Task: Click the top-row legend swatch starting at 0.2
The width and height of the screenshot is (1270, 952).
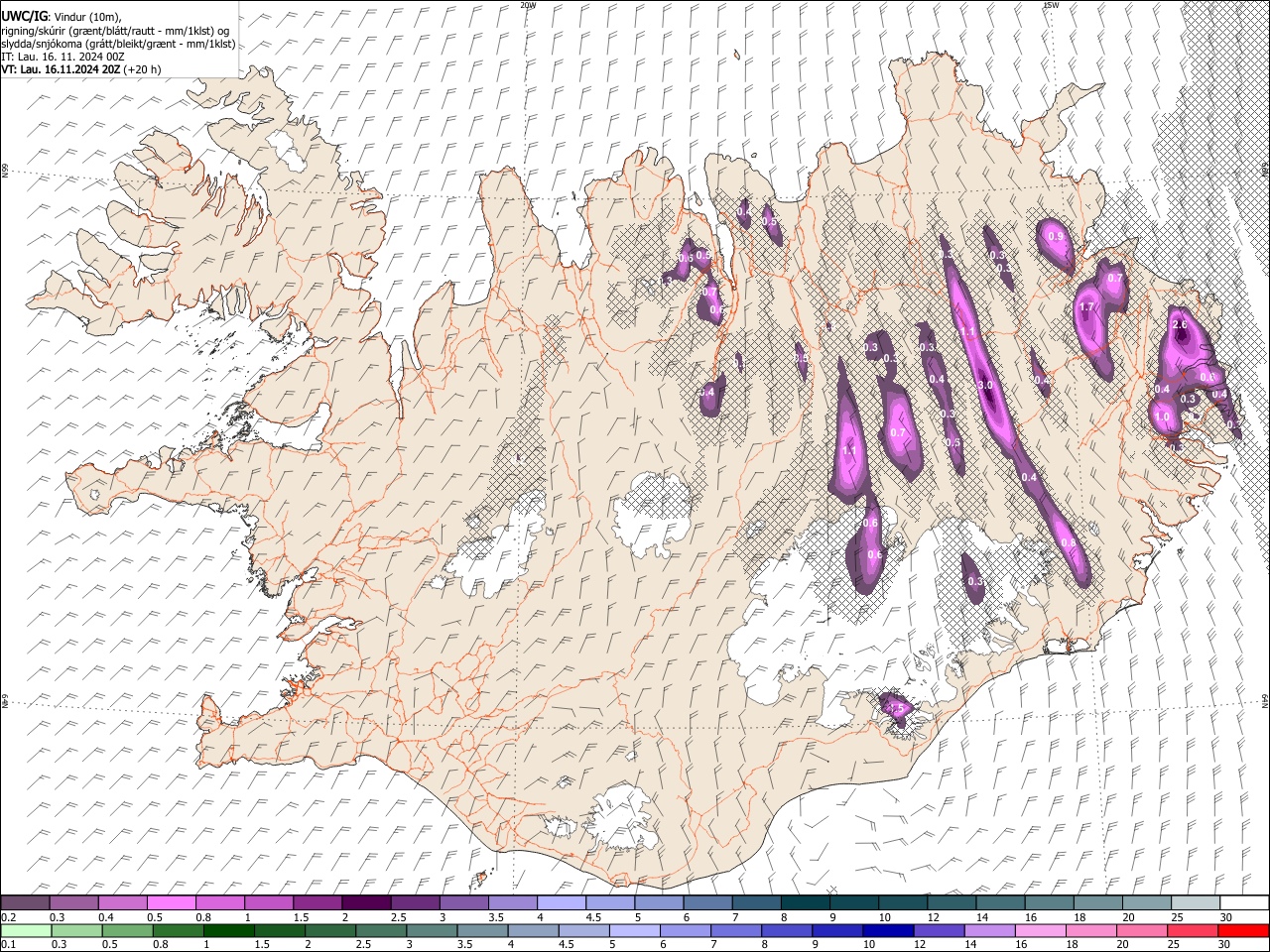Action: click(25, 903)
